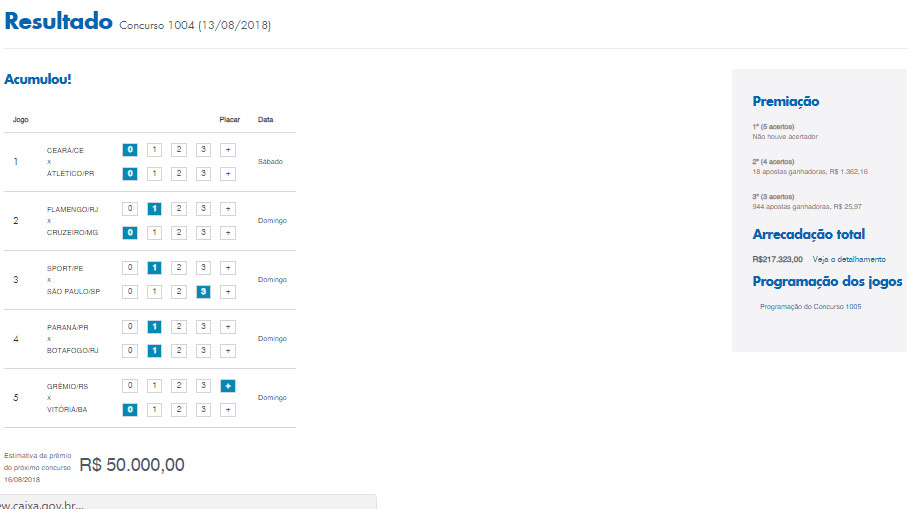Select highlighted score 1 for Botafogo/RJ

(x=154, y=351)
